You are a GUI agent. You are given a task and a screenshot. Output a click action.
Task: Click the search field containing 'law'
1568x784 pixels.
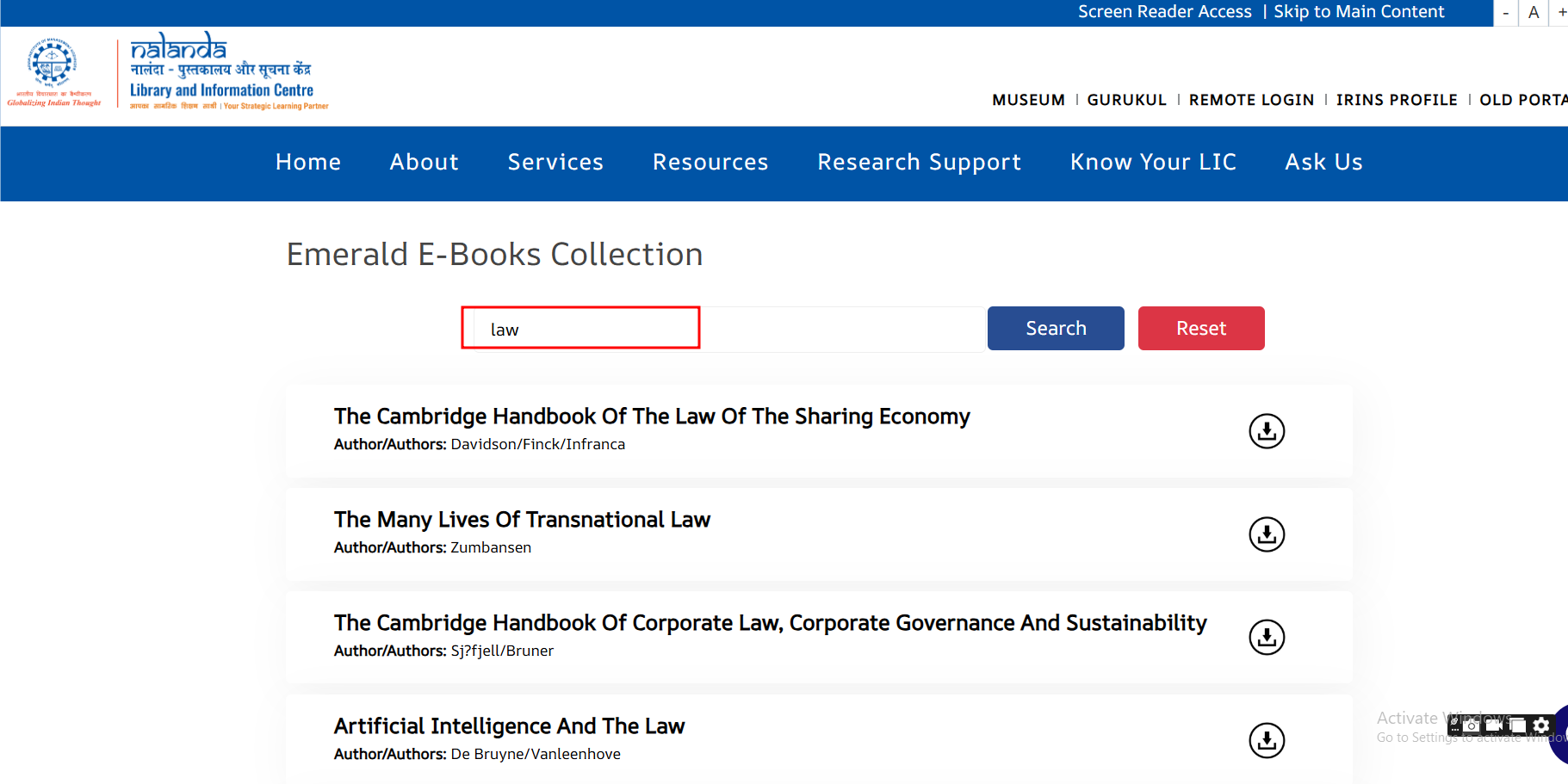click(x=723, y=329)
